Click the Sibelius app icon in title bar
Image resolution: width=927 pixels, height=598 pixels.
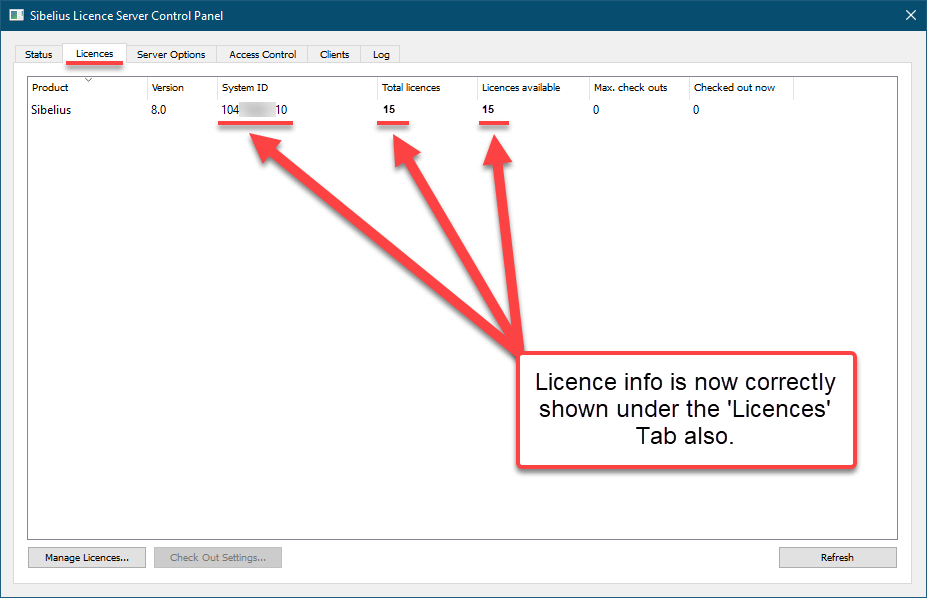pyautogui.click(x=16, y=15)
